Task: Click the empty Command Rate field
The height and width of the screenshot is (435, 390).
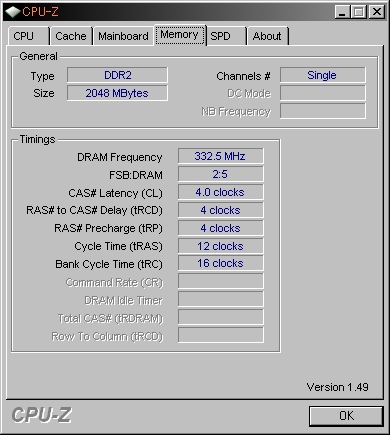Action: [221, 281]
